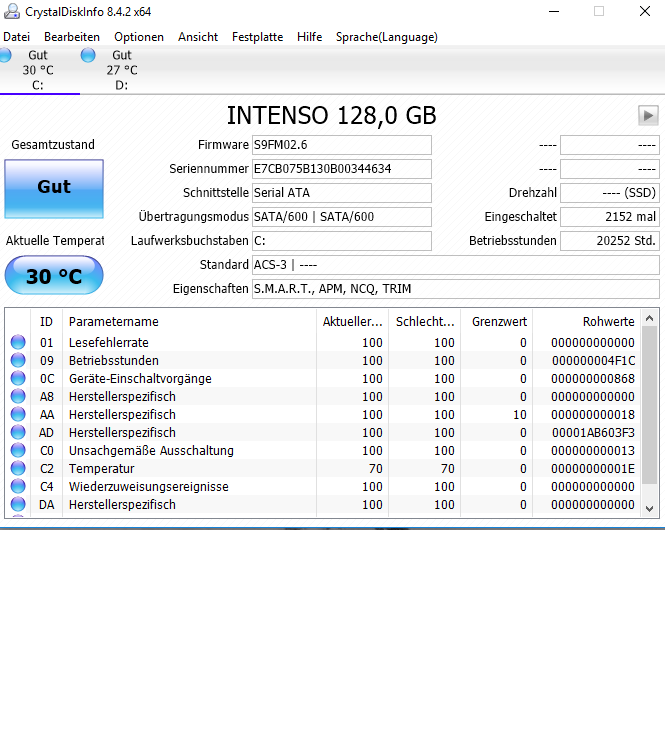665x745 pixels.
Task: Select the Unsachgemäße Ausschaltung row text
Action: pos(151,450)
